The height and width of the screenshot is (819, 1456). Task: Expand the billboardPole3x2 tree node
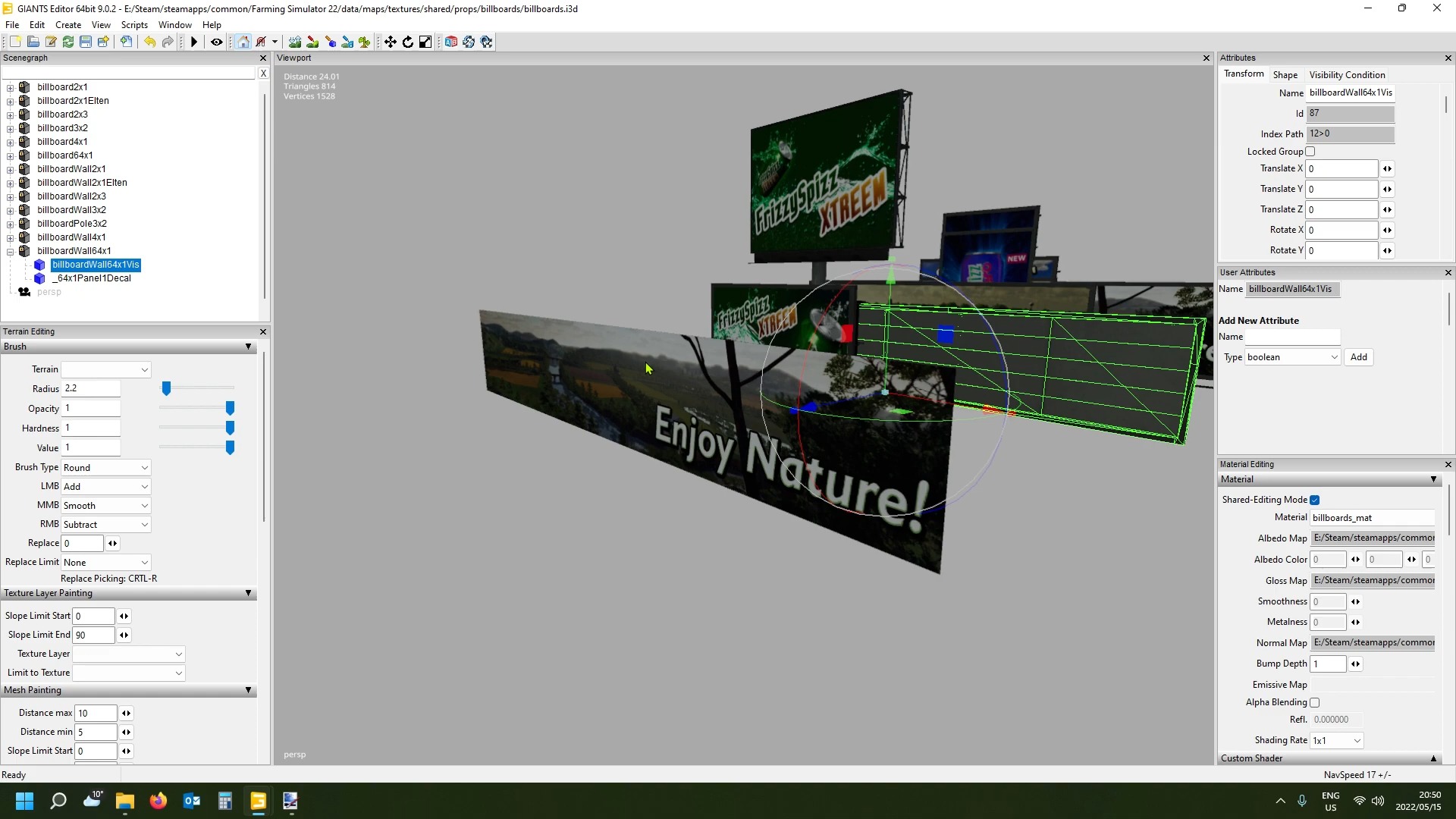11,224
